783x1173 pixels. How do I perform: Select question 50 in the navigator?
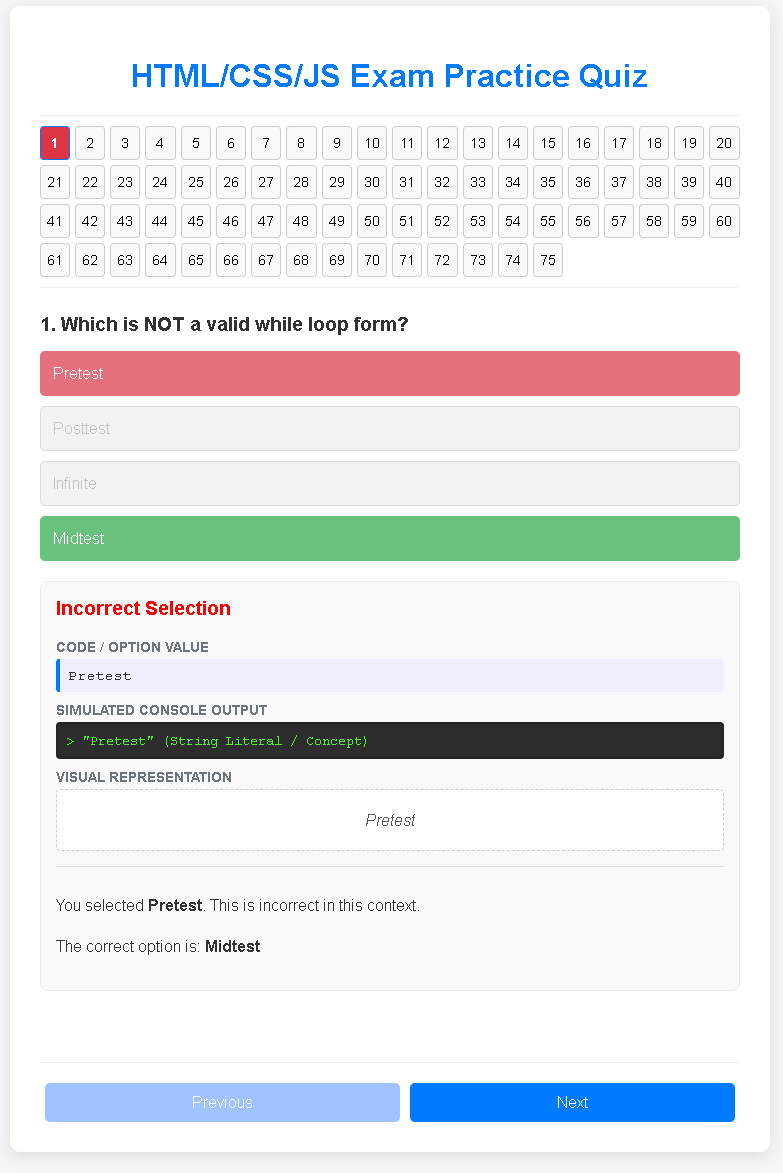[x=371, y=221]
